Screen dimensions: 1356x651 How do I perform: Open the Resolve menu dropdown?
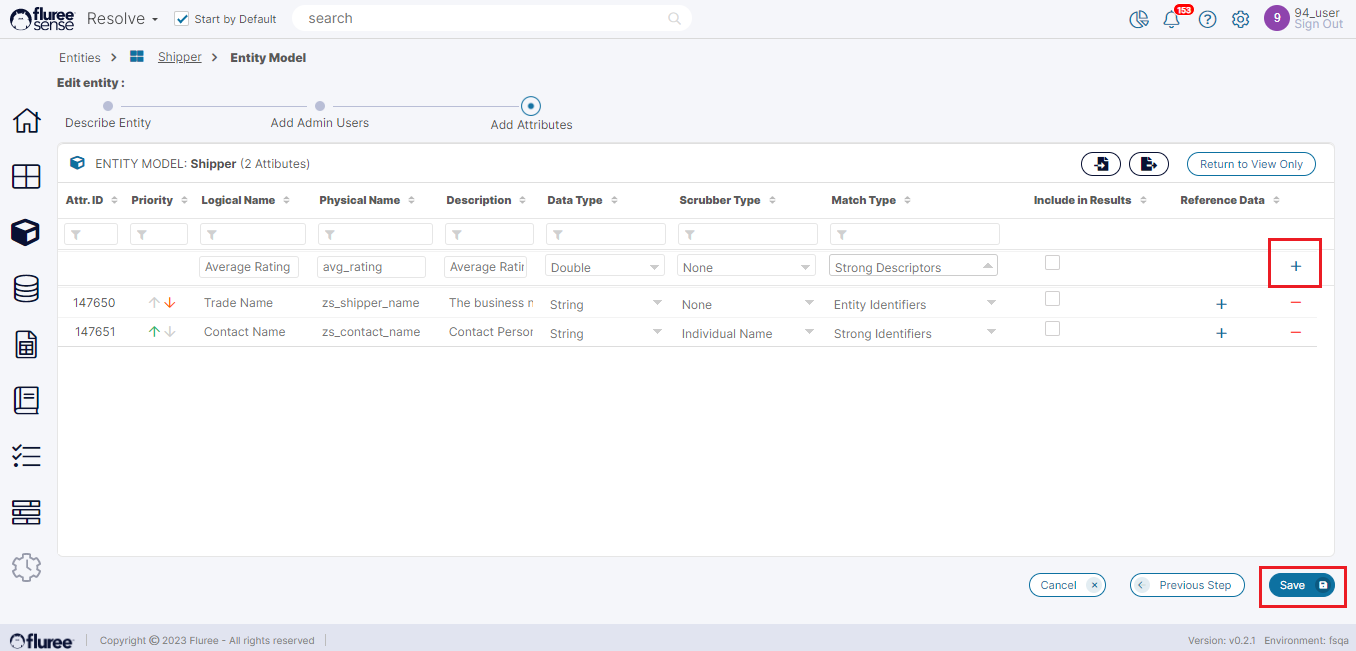tap(122, 19)
